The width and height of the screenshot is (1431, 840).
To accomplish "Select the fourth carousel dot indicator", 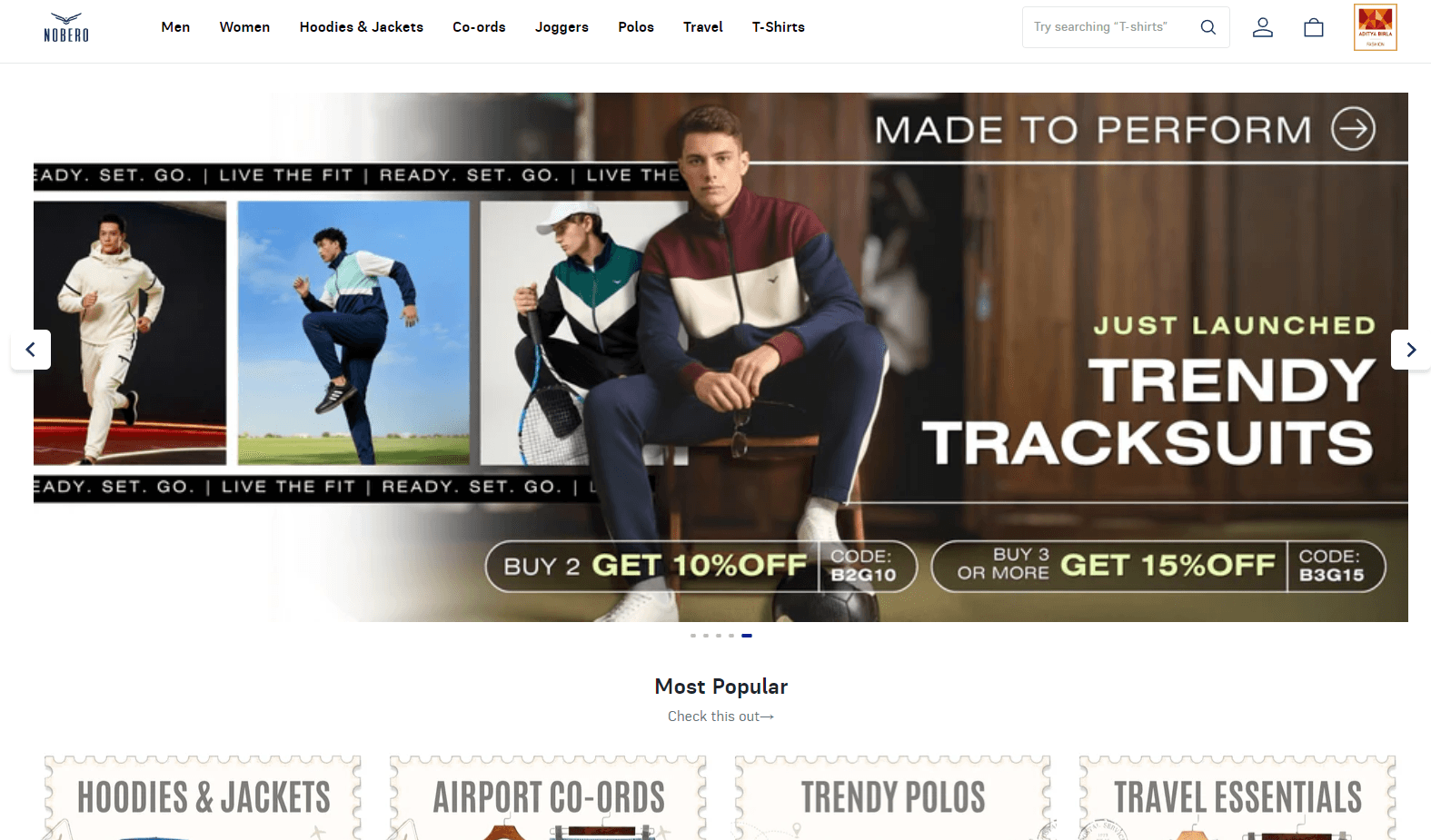I will coord(731,636).
